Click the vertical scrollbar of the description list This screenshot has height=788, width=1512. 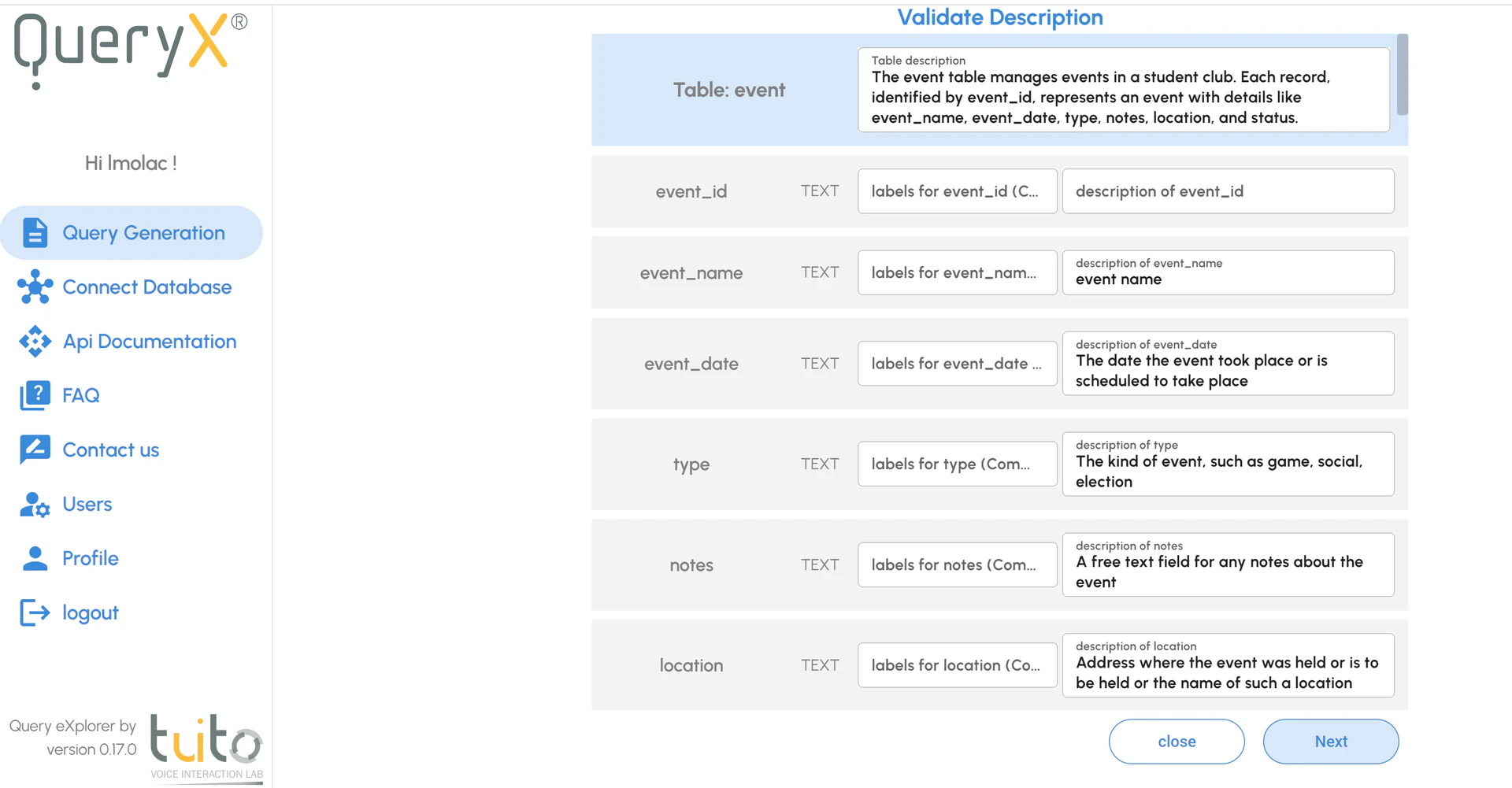click(x=1402, y=75)
